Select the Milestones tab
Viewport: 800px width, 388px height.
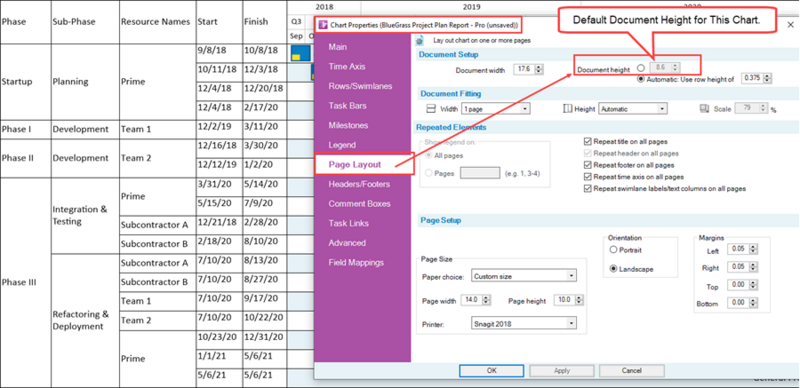(x=348, y=125)
